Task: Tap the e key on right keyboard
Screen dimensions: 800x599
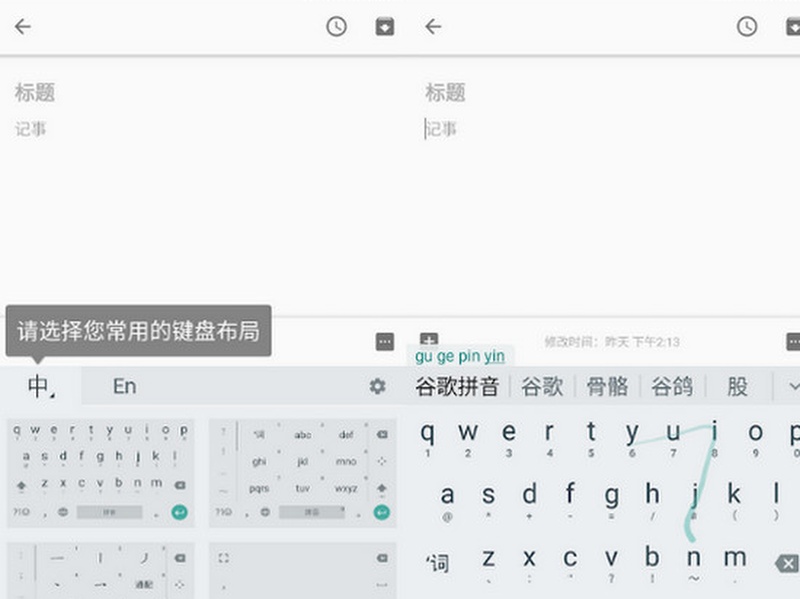Action: (x=509, y=438)
